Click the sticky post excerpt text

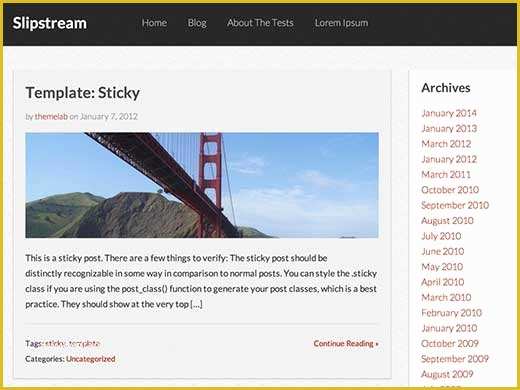pyautogui.click(x=201, y=281)
